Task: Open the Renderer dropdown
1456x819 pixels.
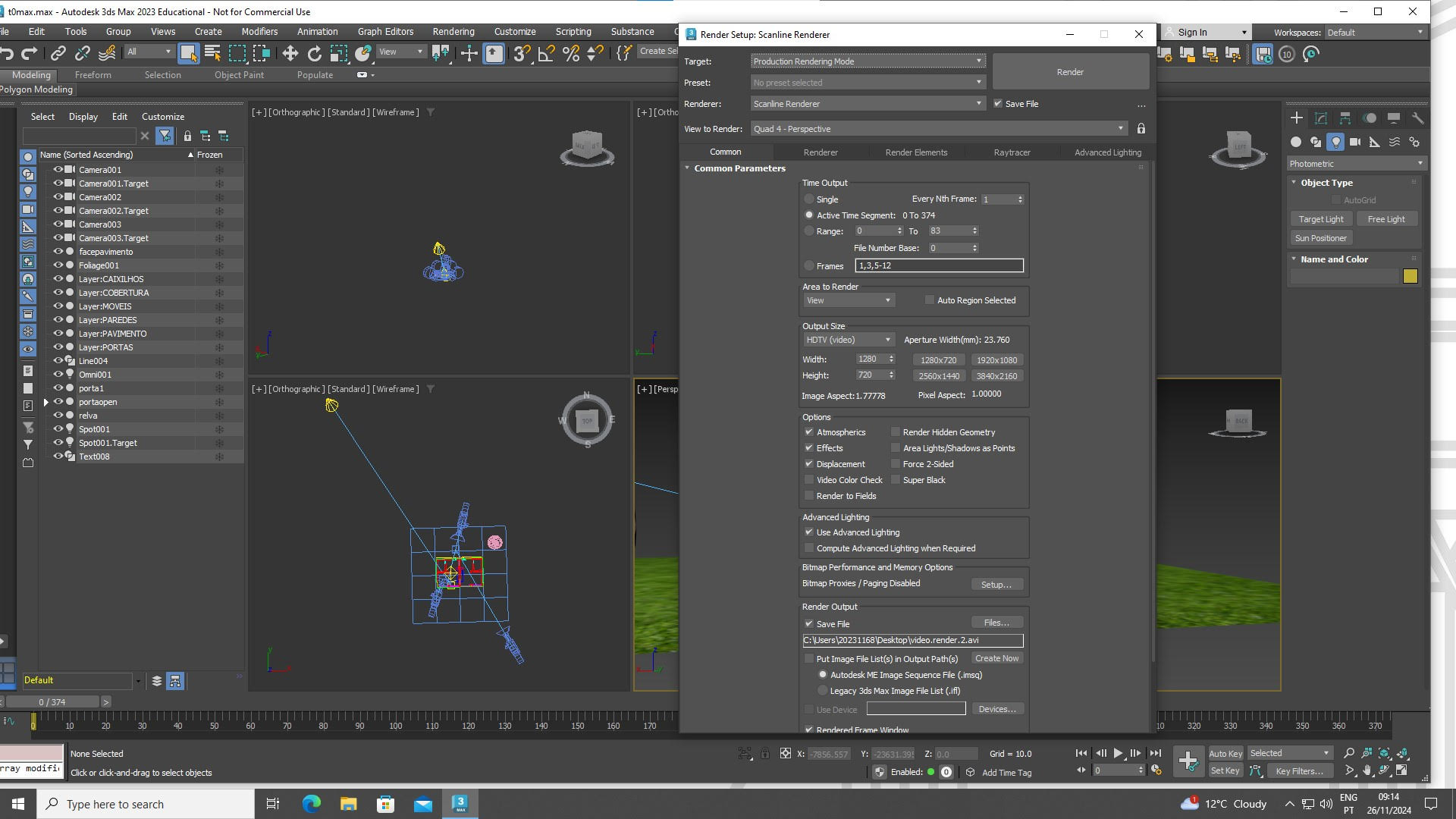Action: 868,104
